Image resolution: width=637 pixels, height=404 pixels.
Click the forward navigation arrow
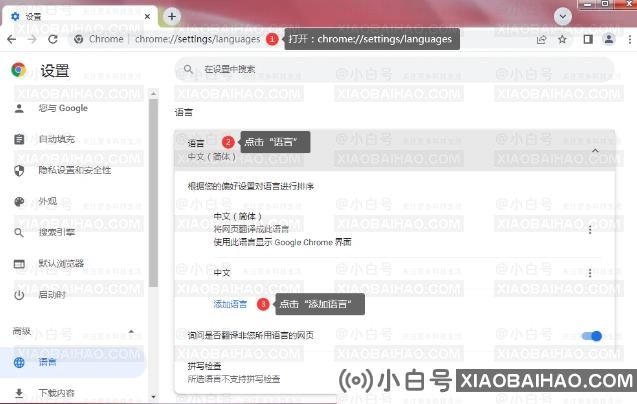click(32, 39)
